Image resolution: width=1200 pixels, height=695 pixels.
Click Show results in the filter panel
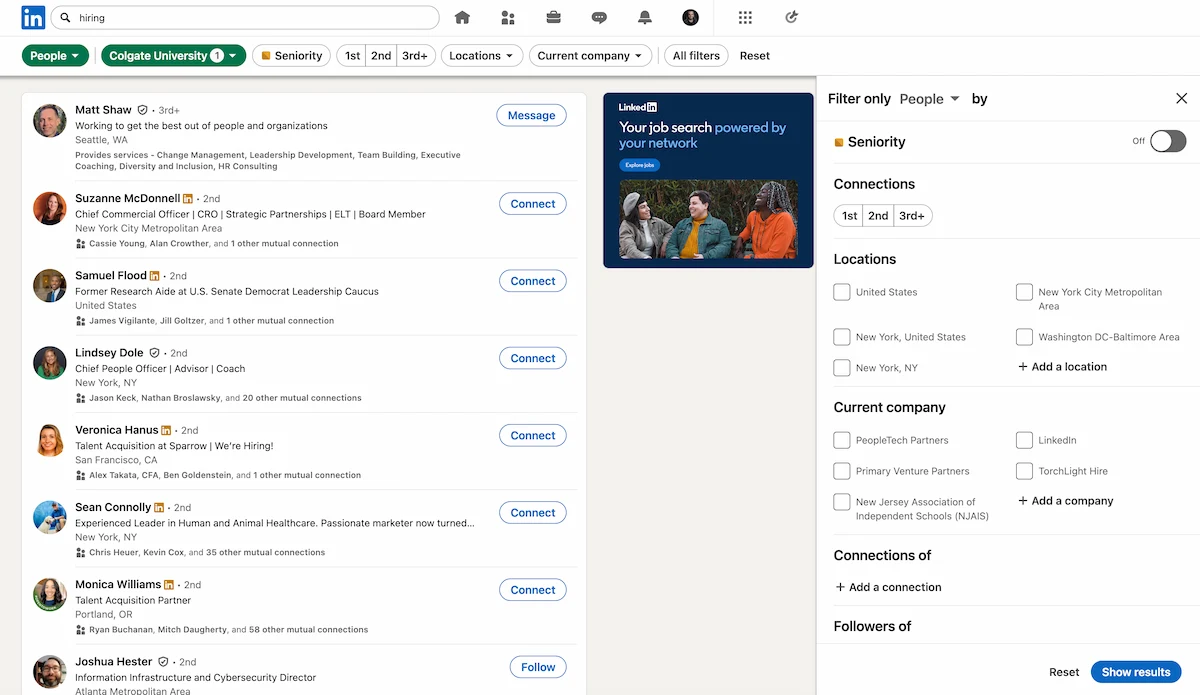pyautogui.click(x=1136, y=672)
